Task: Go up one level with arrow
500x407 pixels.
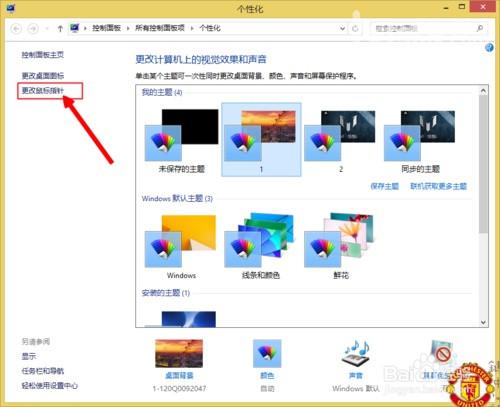Action: point(60,29)
